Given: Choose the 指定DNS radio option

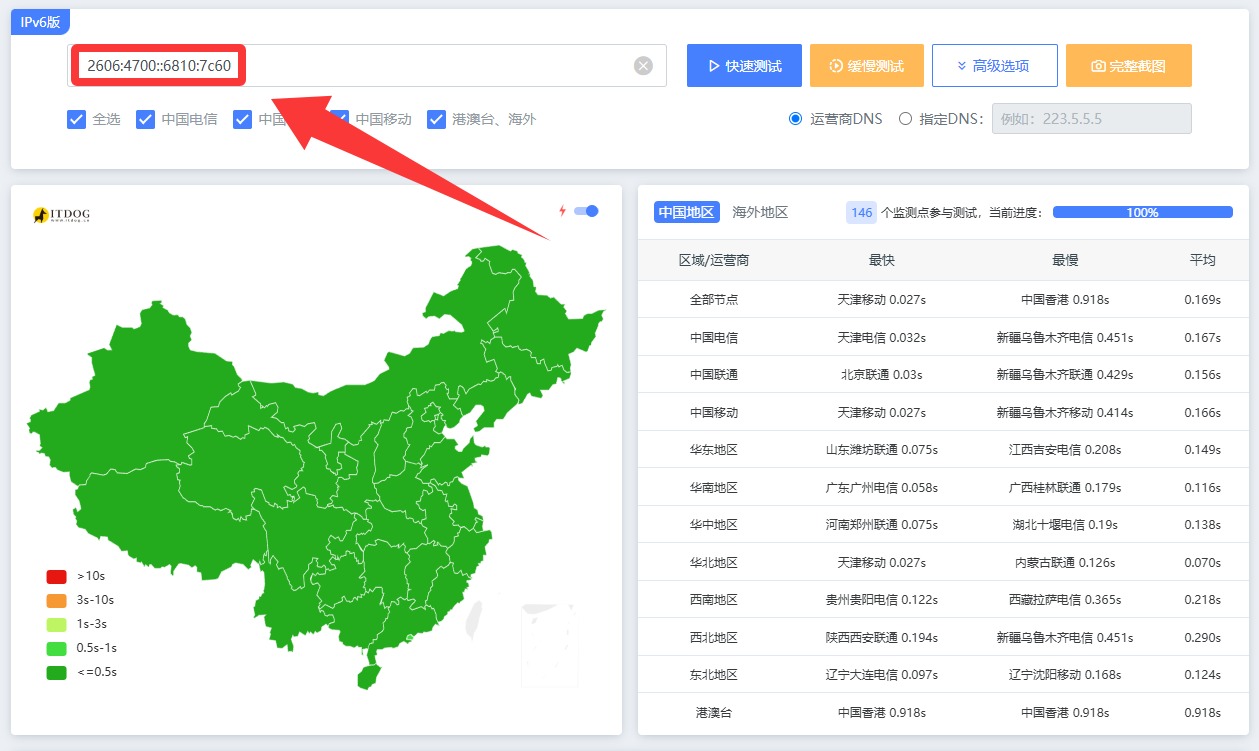Looking at the screenshot, I should tap(905, 119).
